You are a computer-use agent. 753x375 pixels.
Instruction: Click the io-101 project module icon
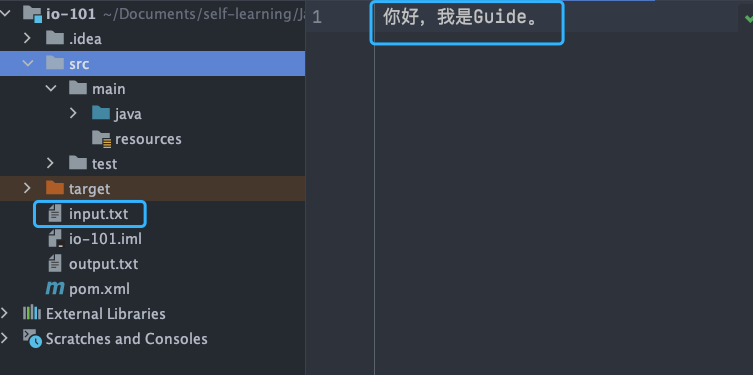click(x=33, y=14)
